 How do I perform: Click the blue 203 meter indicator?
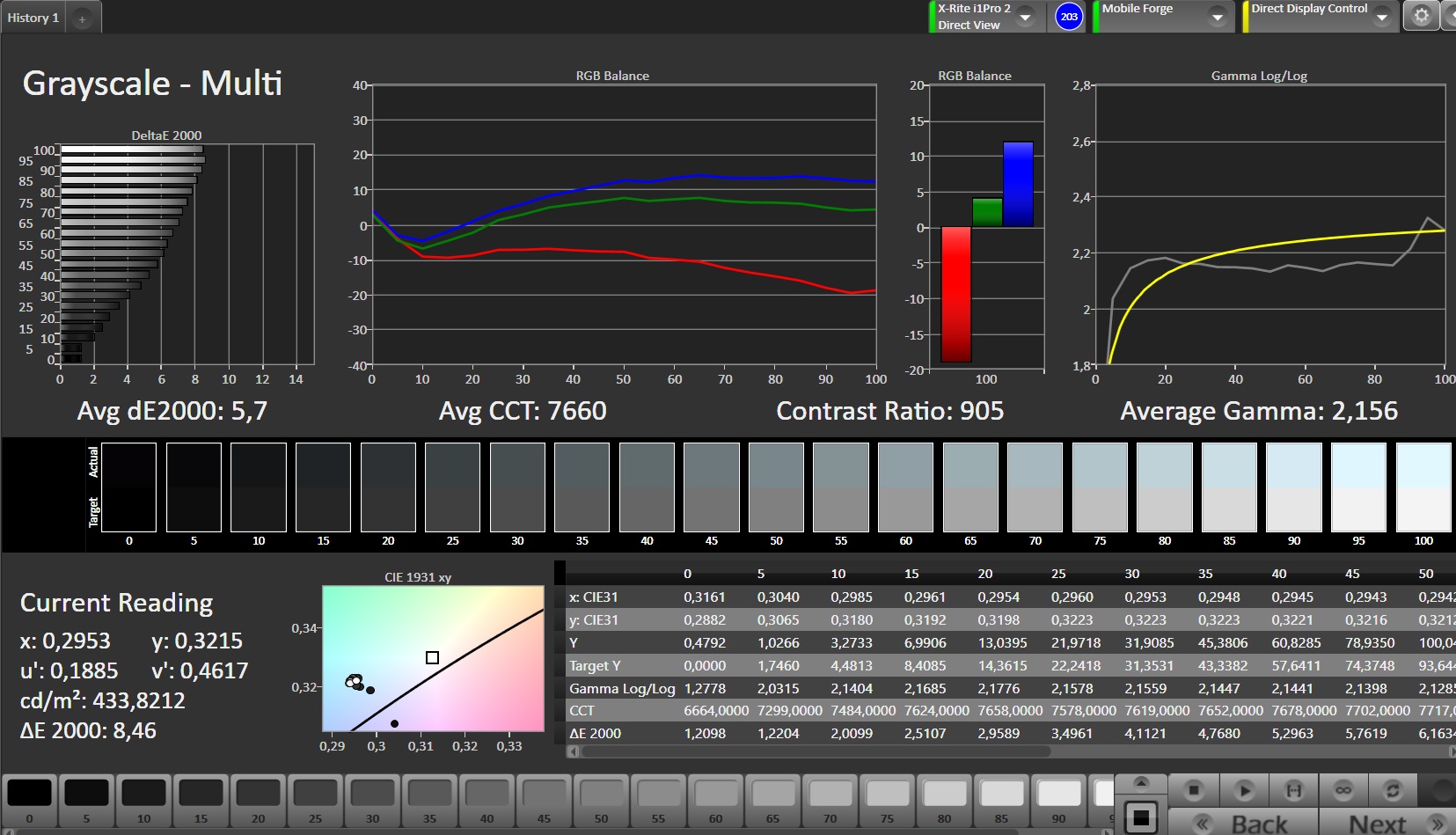click(x=1069, y=16)
